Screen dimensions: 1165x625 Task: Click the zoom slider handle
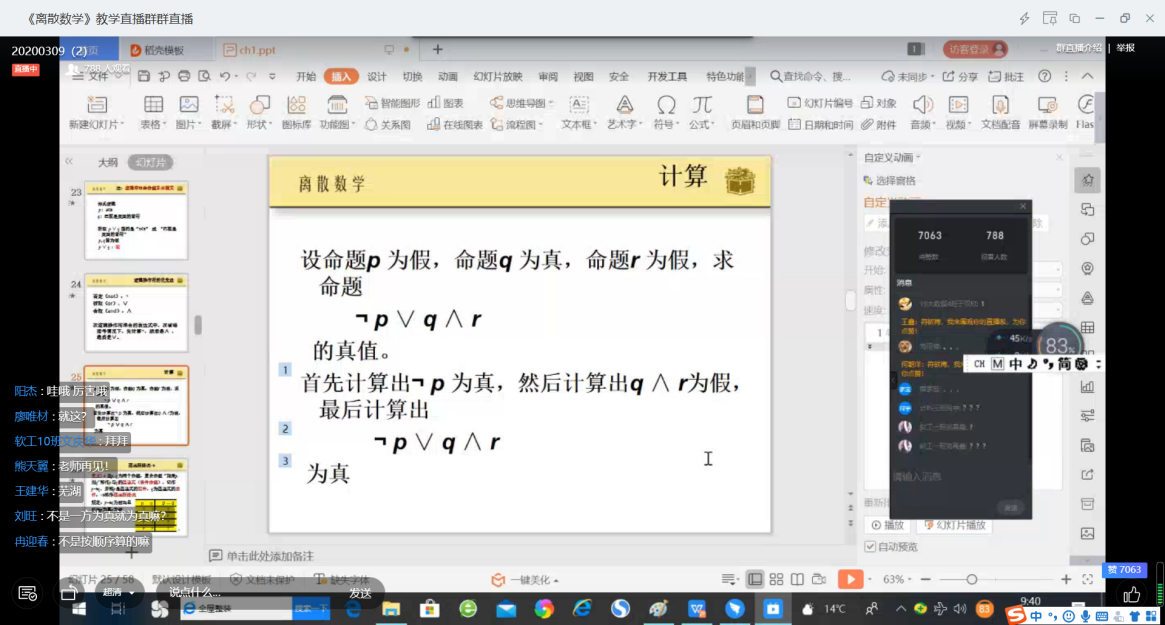coord(971,579)
